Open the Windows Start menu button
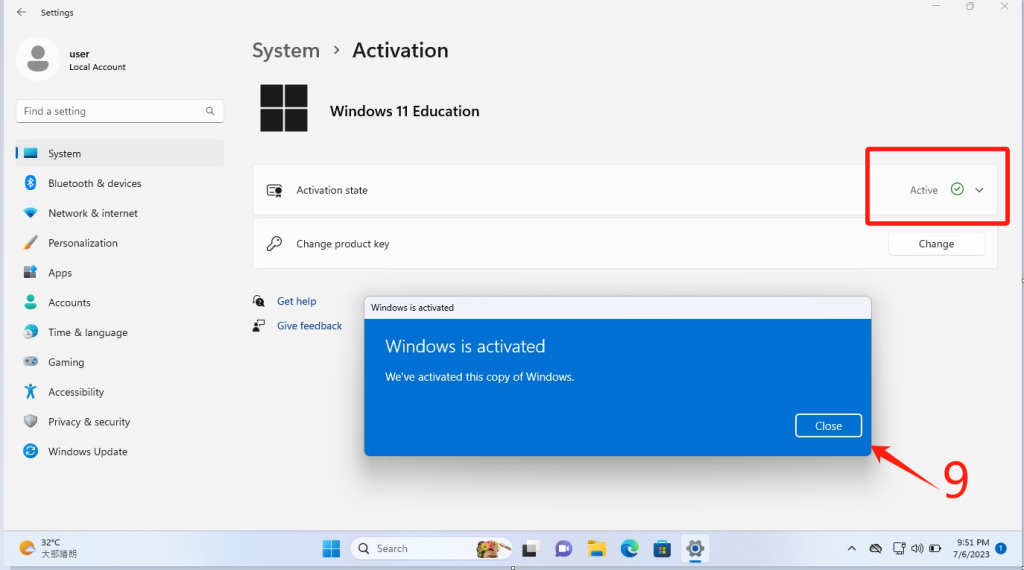Viewport: 1024px width, 570px height. pos(331,549)
